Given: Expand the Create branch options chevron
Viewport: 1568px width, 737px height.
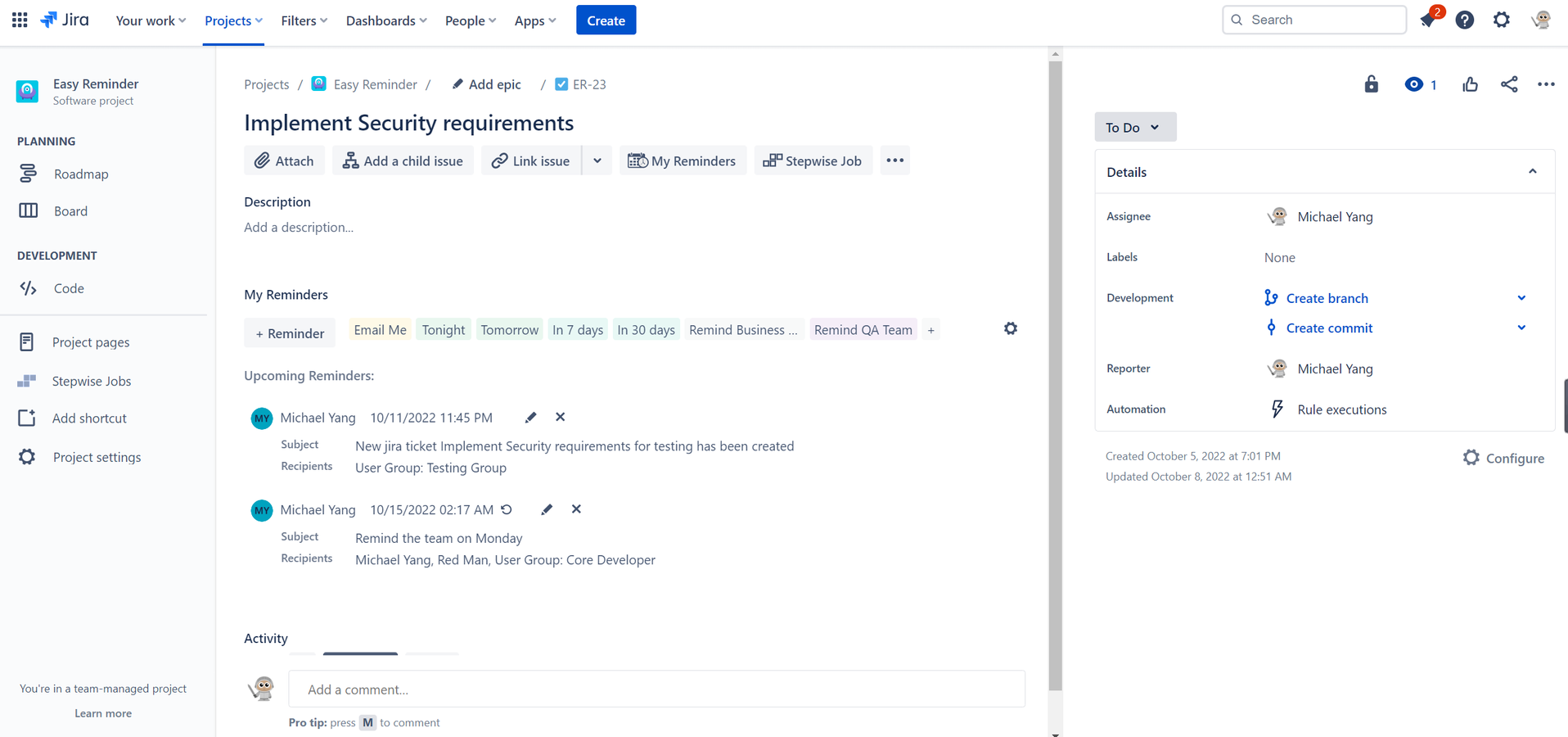Looking at the screenshot, I should pos(1521,298).
